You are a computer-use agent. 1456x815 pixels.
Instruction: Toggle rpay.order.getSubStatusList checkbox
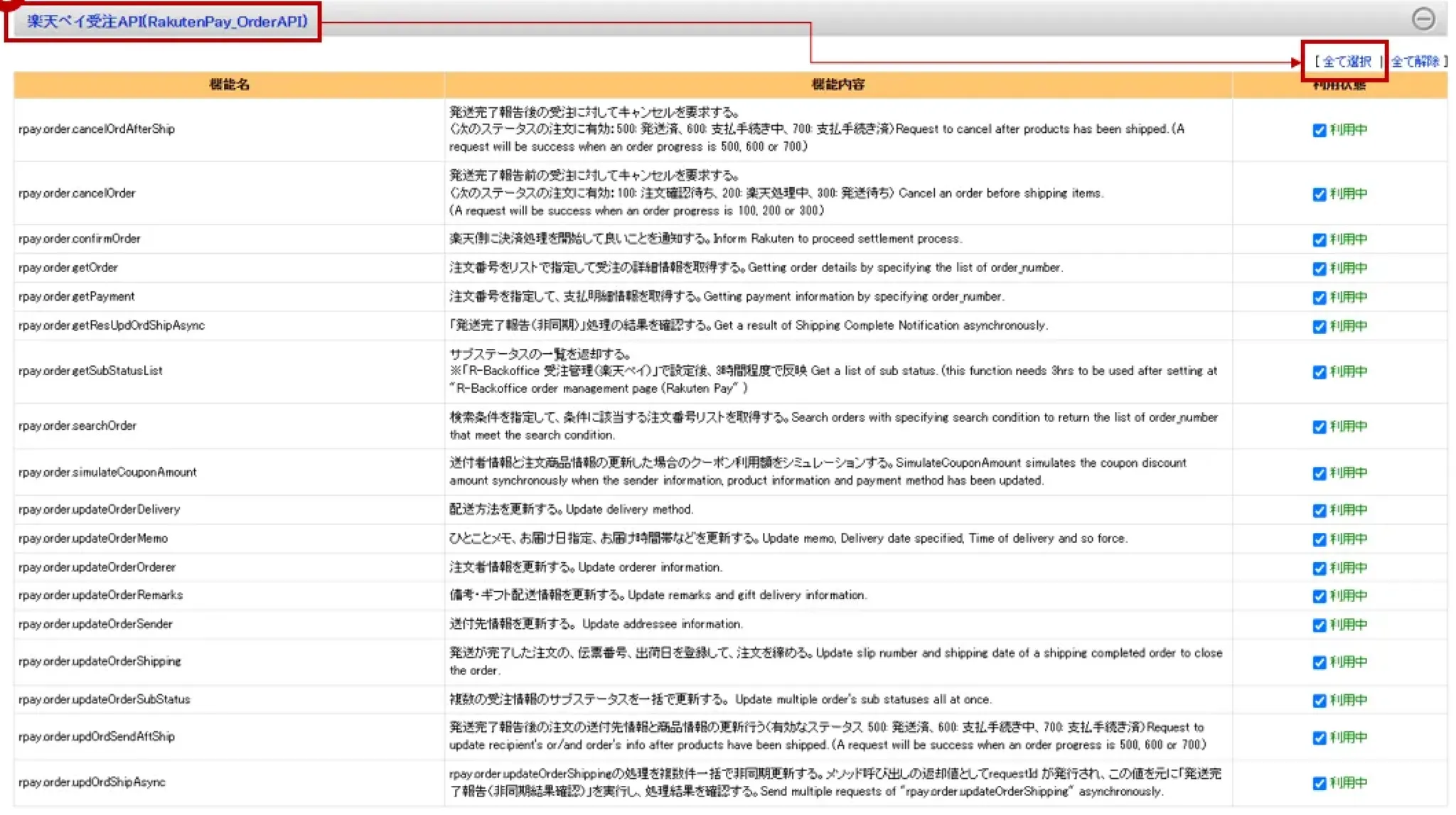(x=1319, y=372)
